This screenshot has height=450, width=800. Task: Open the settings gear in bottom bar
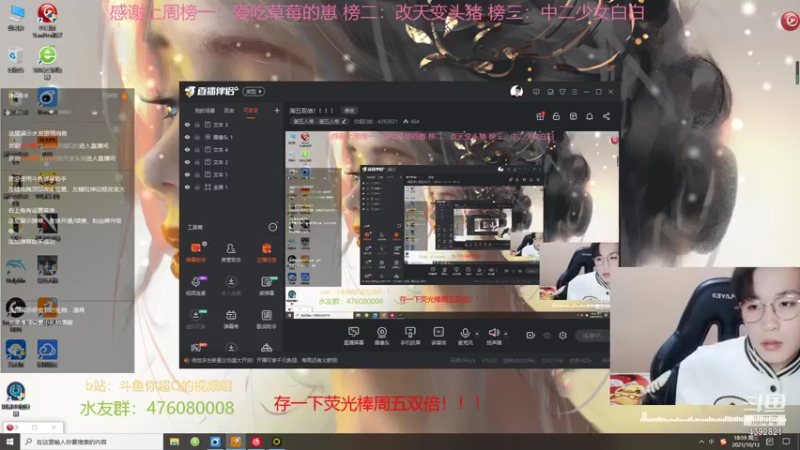(x=563, y=335)
